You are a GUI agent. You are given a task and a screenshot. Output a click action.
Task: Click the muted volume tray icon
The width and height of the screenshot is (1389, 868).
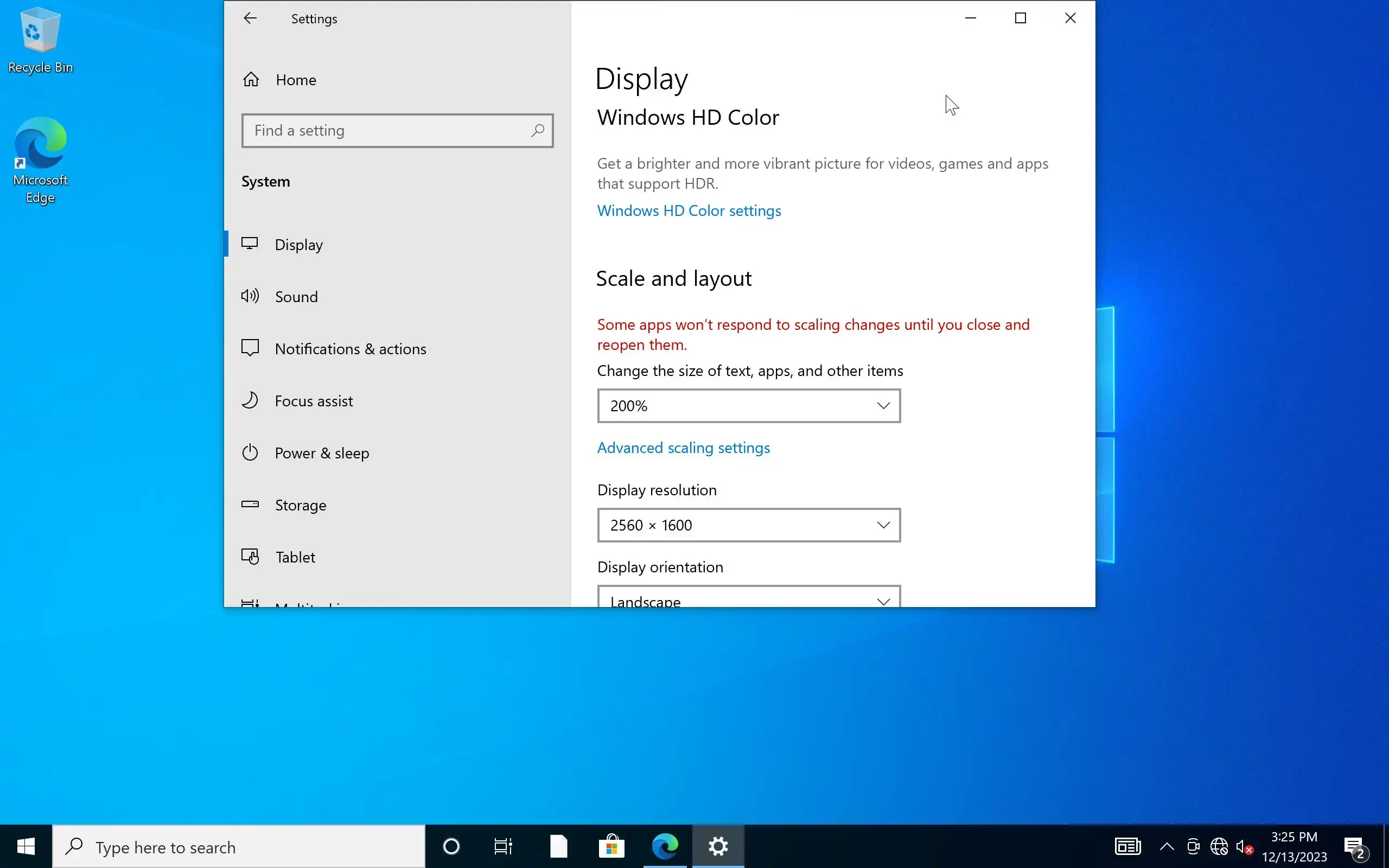point(1243,847)
